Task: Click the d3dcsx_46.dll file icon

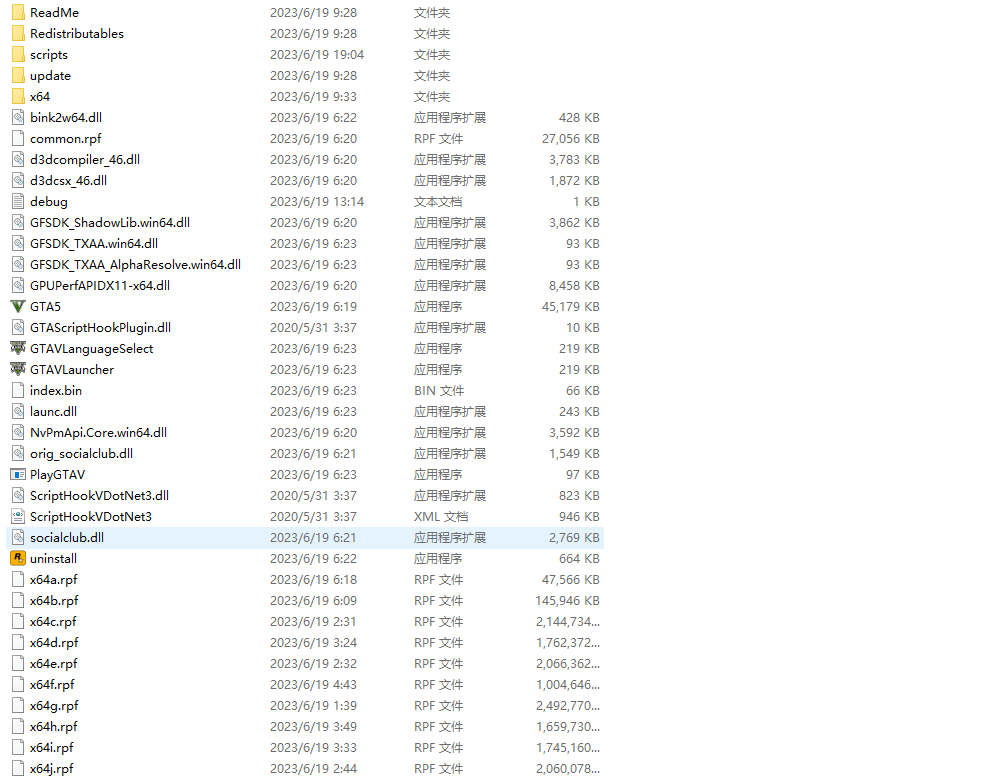Action: [18, 181]
